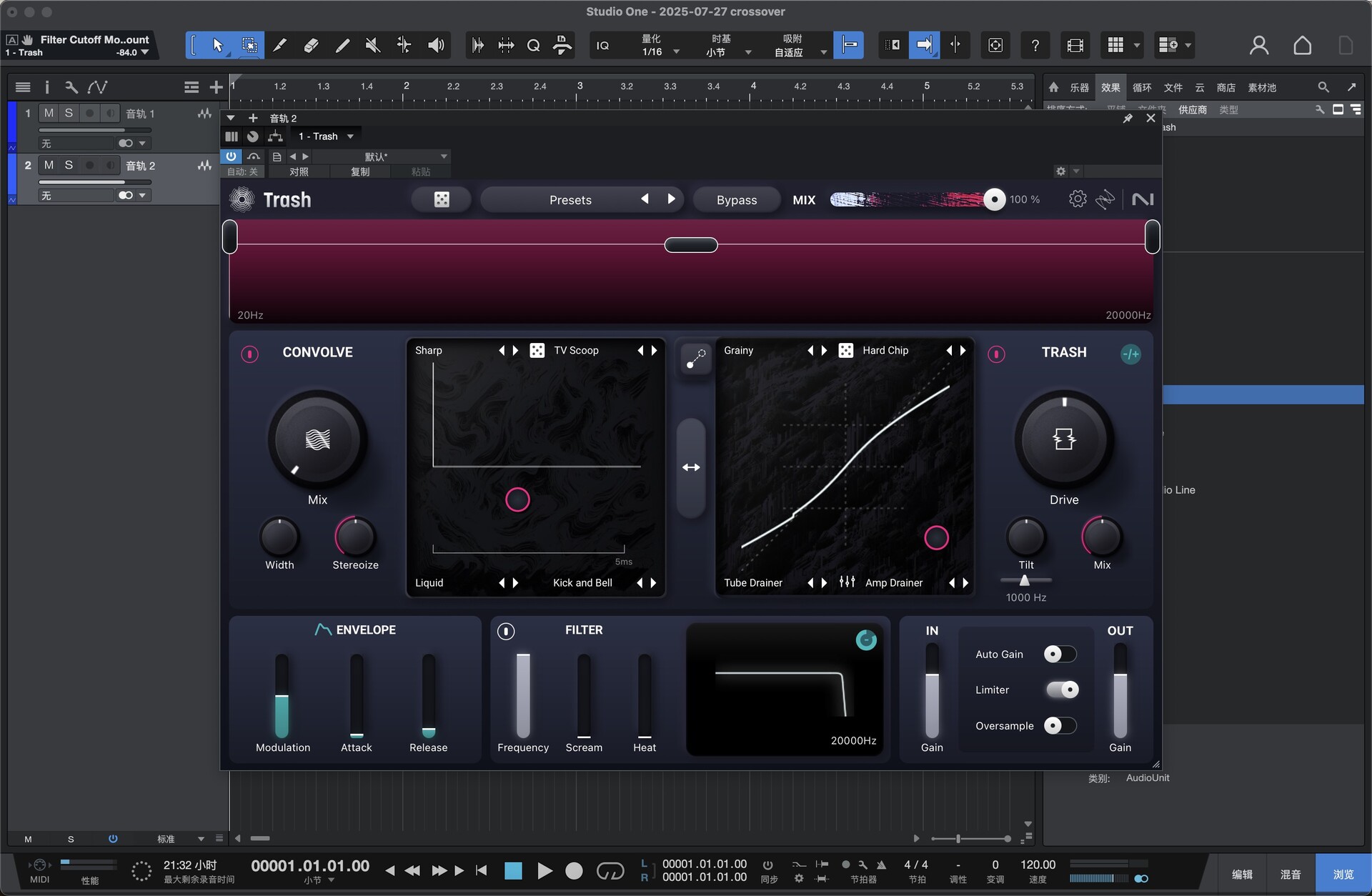
Task: Click the Bypass button
Action: [737, 200]
